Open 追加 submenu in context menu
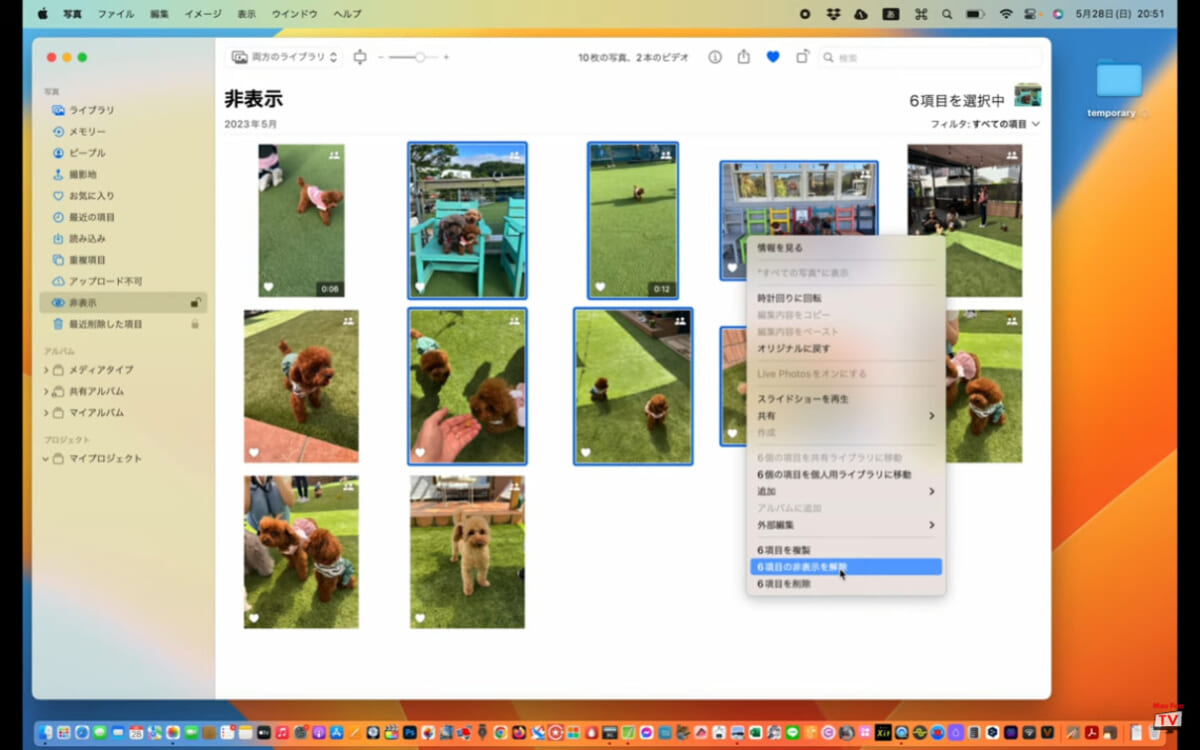The height and width of the screenshot is (750, 1200). 846,492
